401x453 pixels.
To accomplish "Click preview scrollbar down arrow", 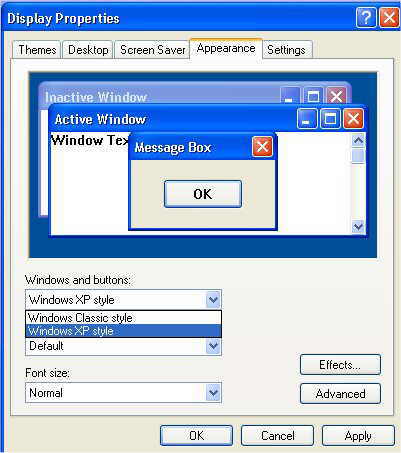I will click(x=358, y=227).
